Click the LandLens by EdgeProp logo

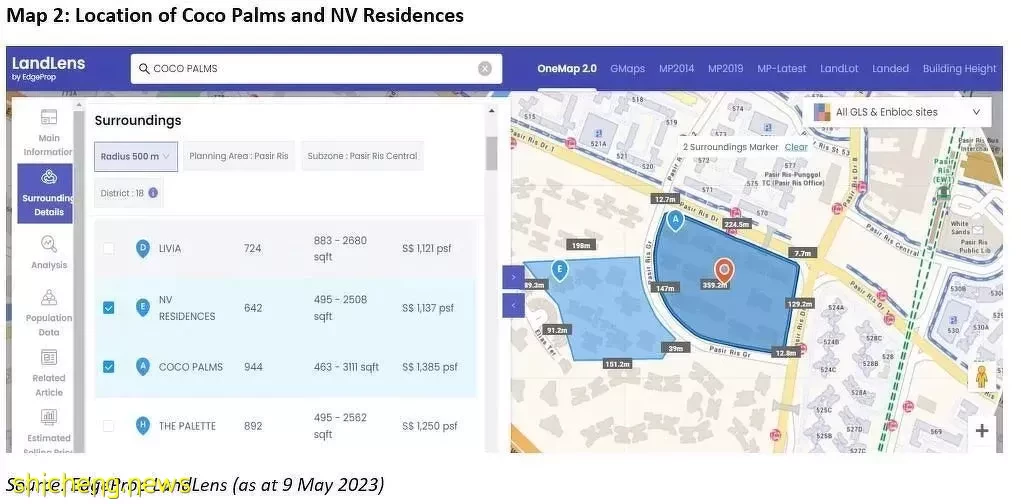(x=49, y=68)
